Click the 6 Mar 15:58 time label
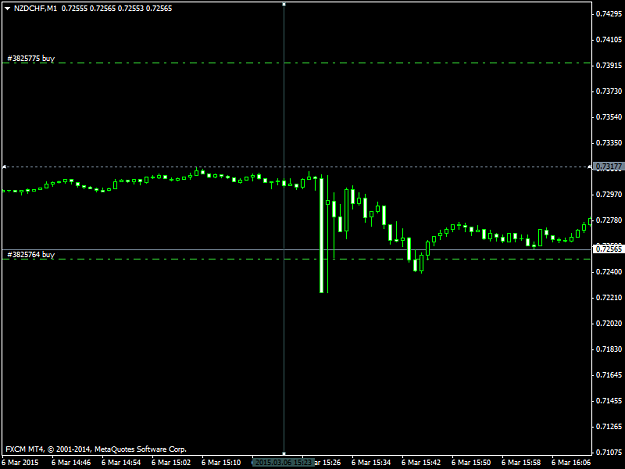The image size is (625, 469). (521, 463)
